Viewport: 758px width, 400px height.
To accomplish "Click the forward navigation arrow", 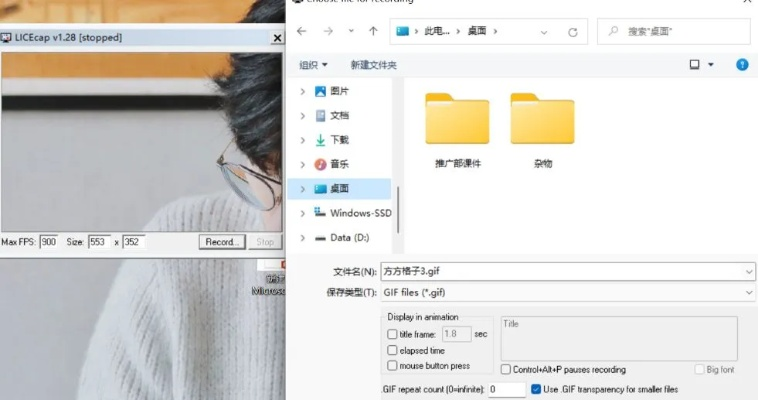I will click(327, 31).
